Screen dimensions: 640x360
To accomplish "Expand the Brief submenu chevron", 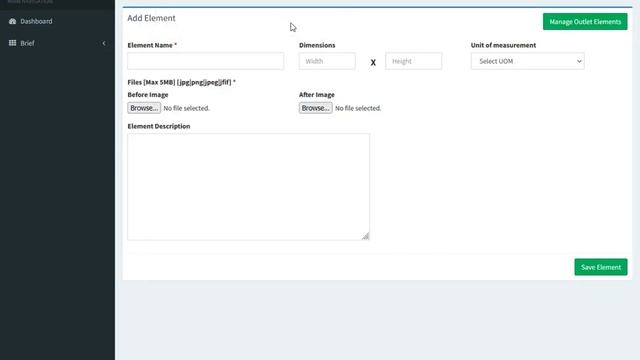I will pyautogui.click(x=104, y=43).
